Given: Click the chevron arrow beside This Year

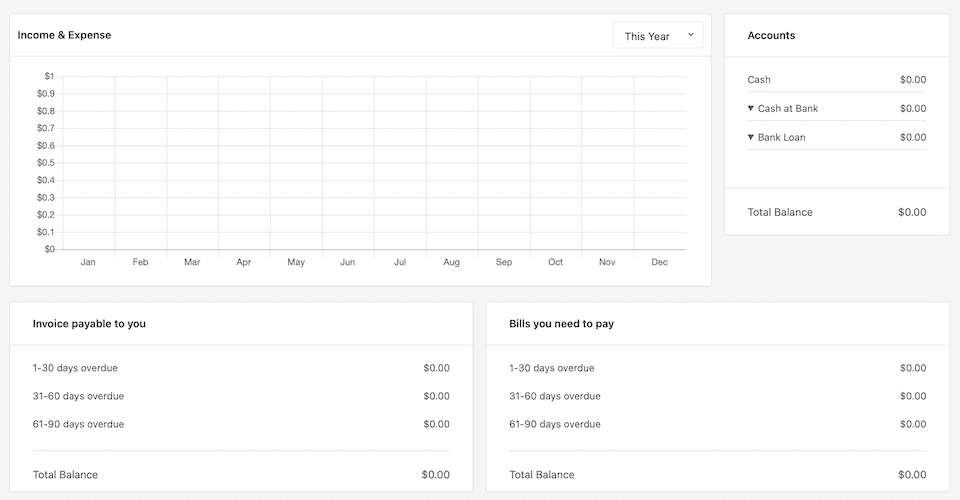Looking at the screenshot, I should pyautogui.click(x=690, y=35).
